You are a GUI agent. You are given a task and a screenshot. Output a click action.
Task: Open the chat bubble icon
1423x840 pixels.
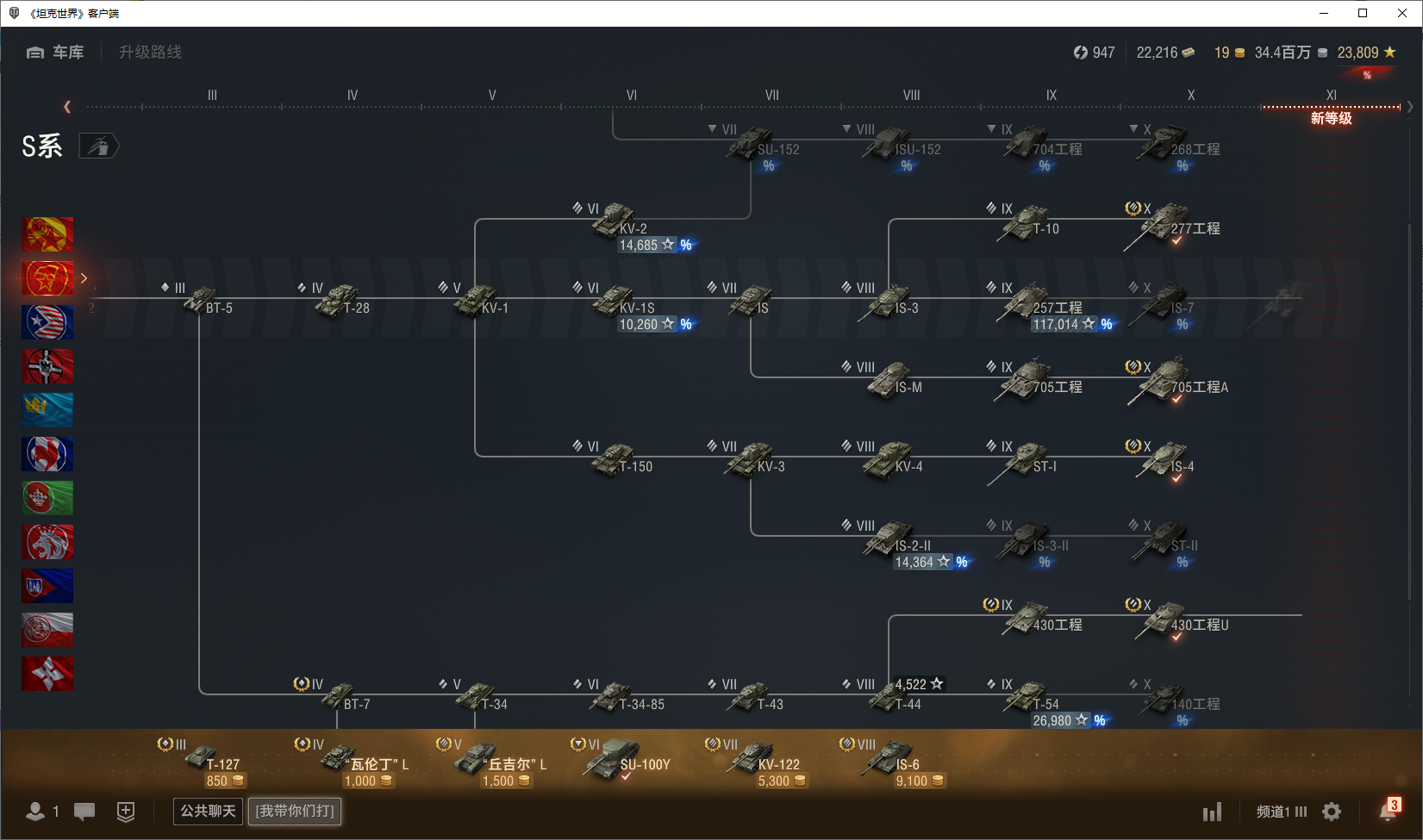(x=84, y=812)
